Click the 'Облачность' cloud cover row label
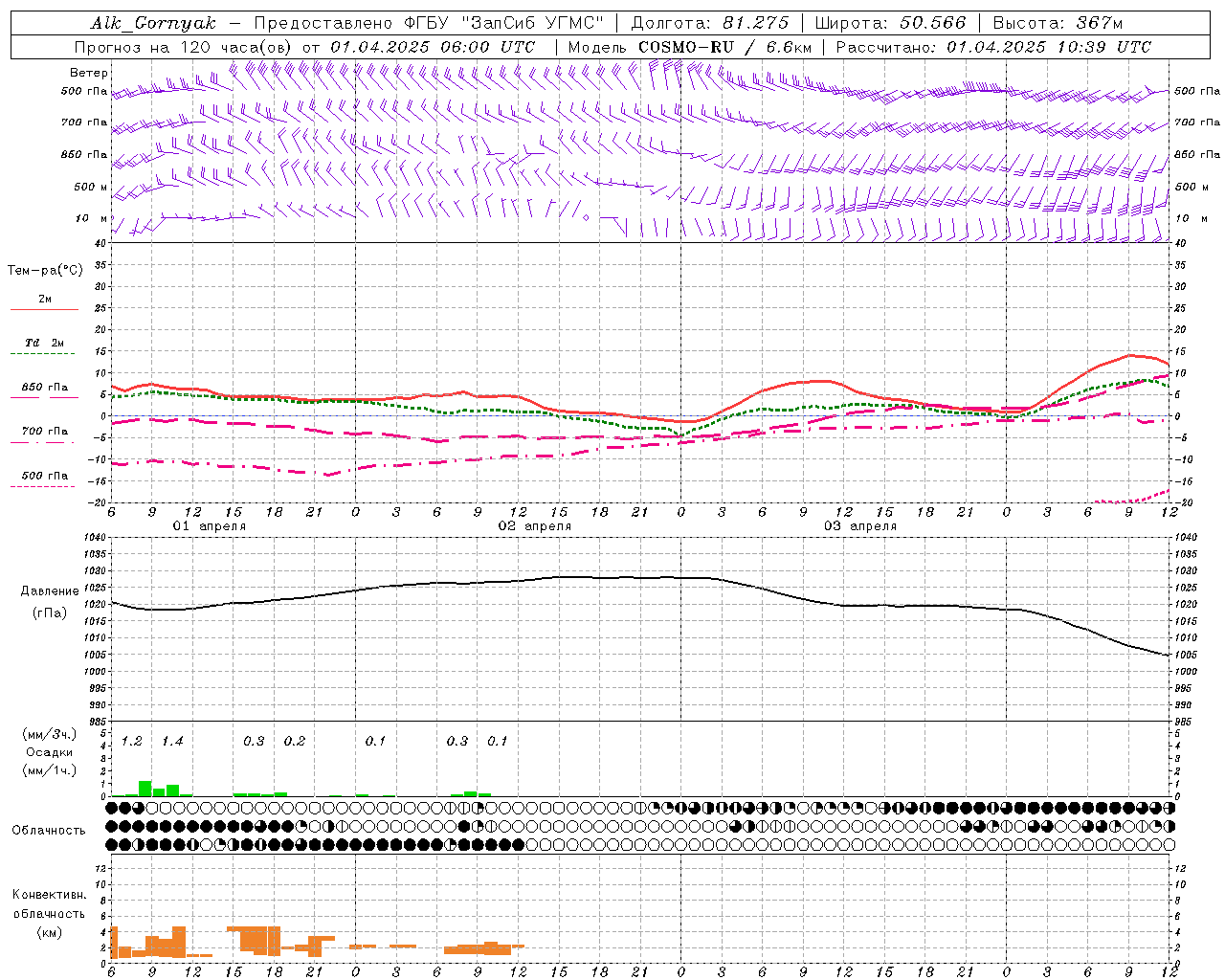This screenshot has height=980, width=1225. tap(49, 831)
